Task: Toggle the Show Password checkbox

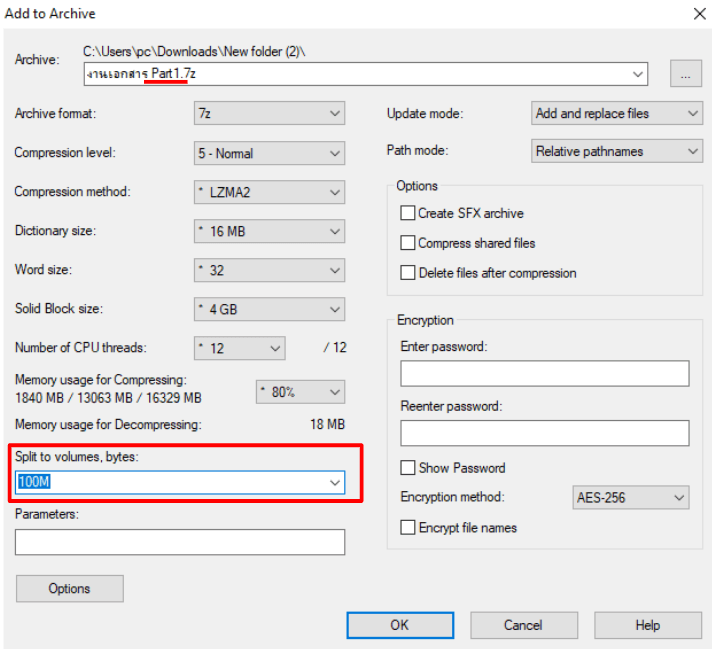Action: coord(407,468)
